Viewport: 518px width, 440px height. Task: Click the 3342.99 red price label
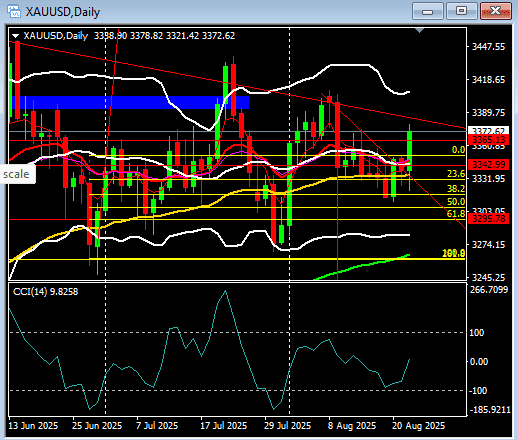(488, 164)
